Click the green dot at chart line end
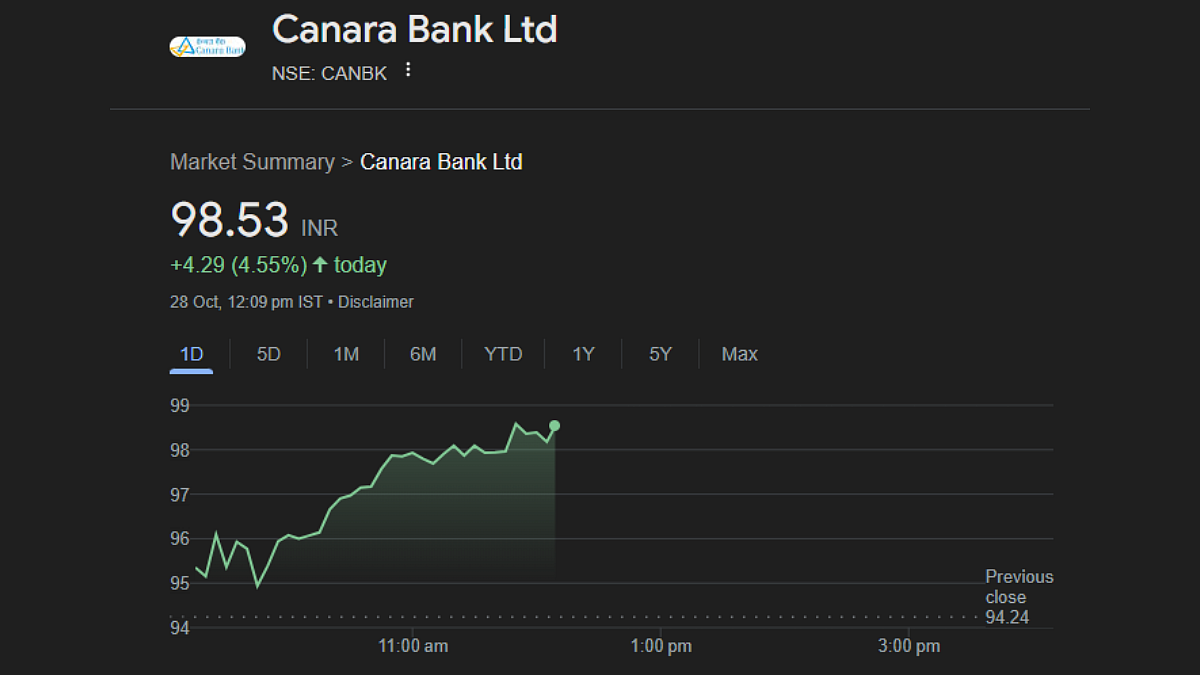Image resolution: width=1200 pixels, height=675 pixels. pos(555,426)
